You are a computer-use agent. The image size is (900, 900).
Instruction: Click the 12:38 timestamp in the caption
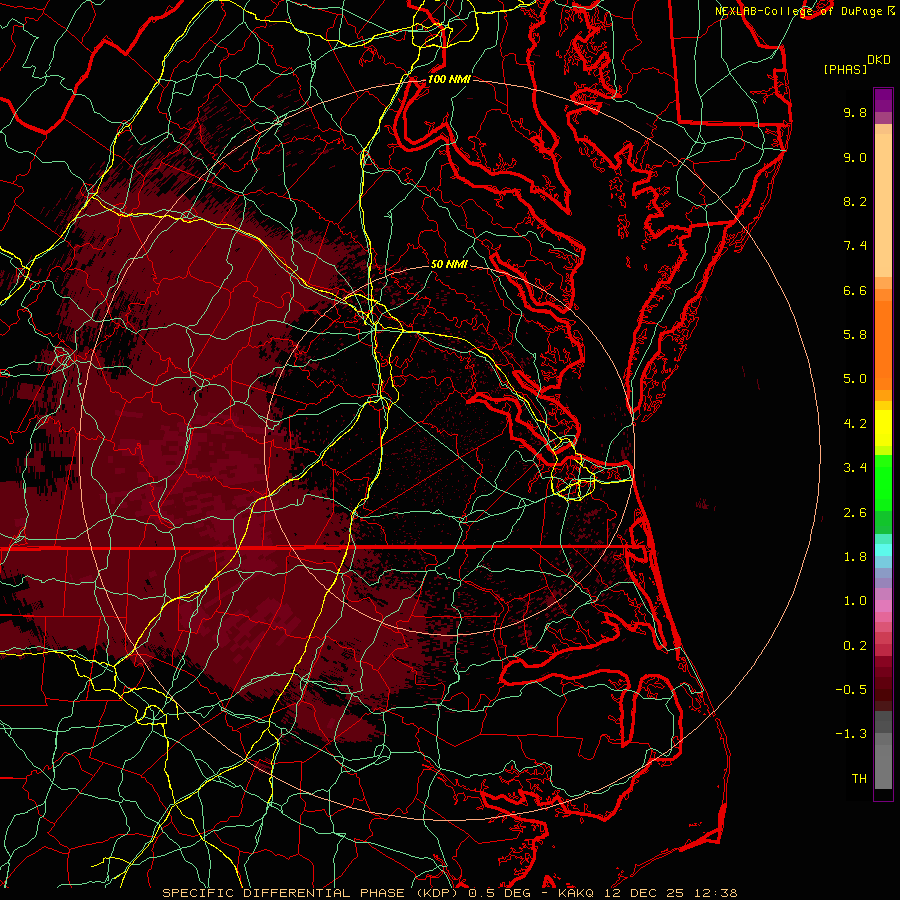(715, 893)
